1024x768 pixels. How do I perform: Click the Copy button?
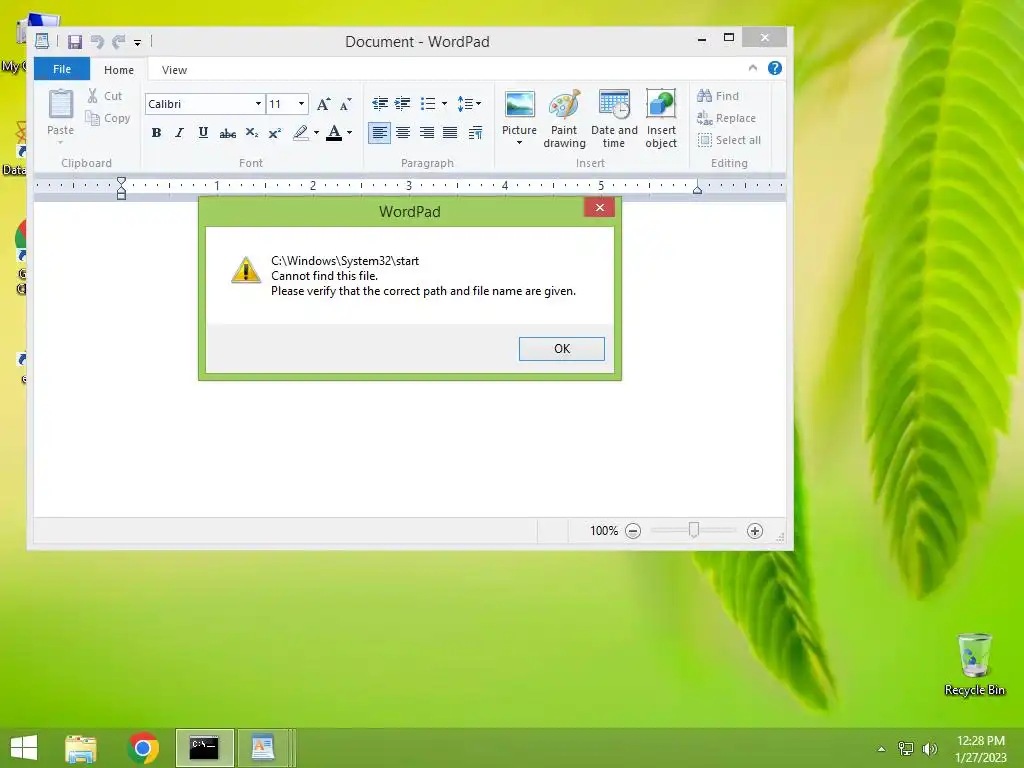coord(108,118)
